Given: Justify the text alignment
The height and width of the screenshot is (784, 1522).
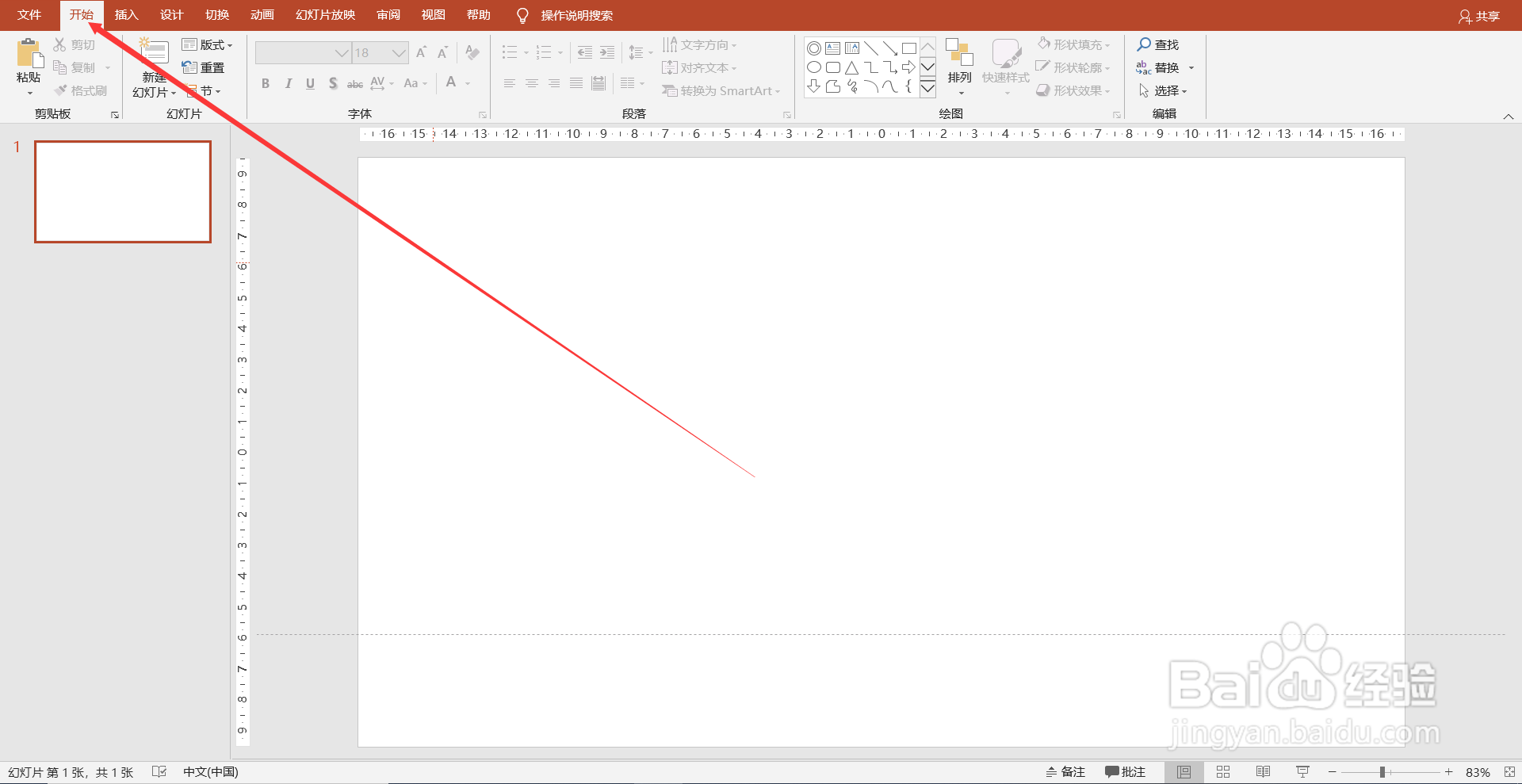Looking at the screenshot, I should pos(576,83).
